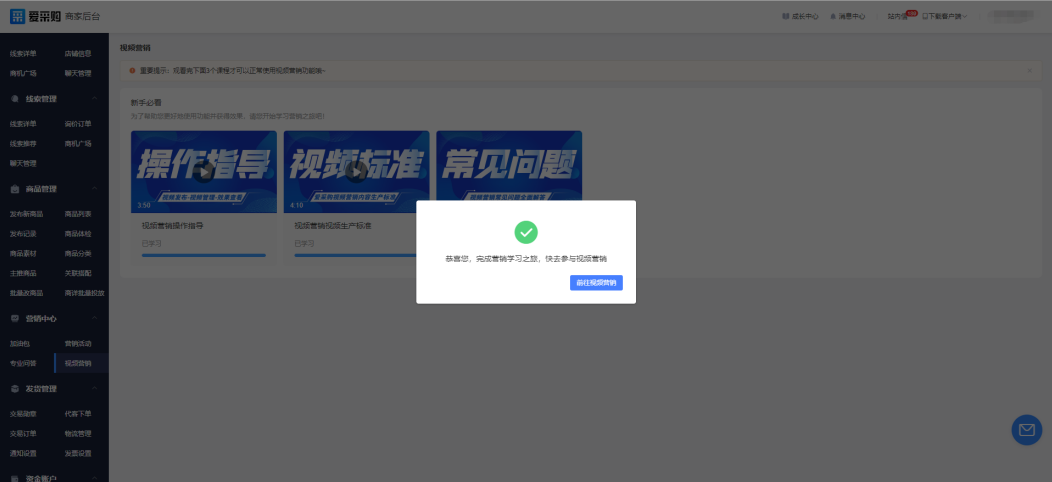Open 询价订单 sidebar link
The image size is (1052, 482).
tap(77, 124)
